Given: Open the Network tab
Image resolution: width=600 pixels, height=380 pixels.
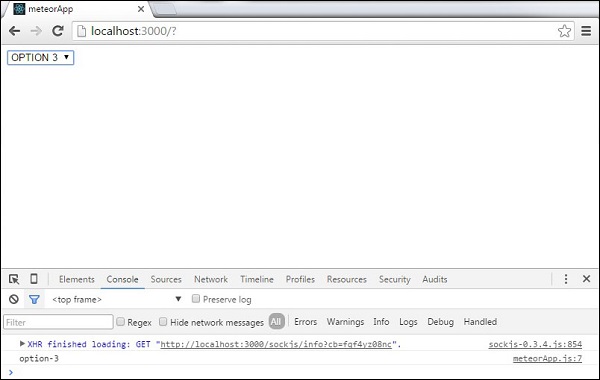Looking at the screenshot, I should tap(211, 279).
